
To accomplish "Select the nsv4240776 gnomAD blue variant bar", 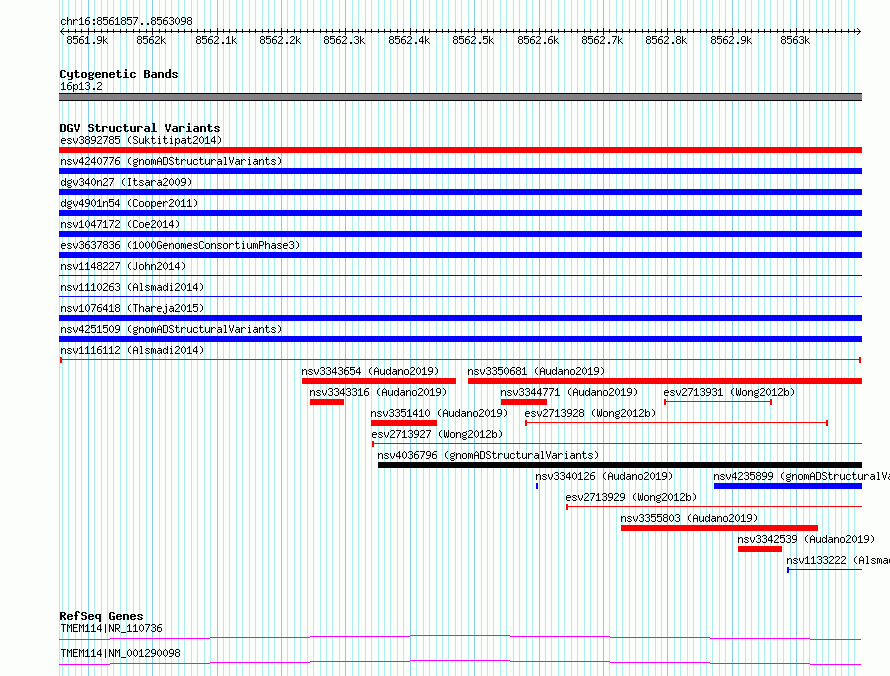I will pyautogui.click(x=460, y=171).
